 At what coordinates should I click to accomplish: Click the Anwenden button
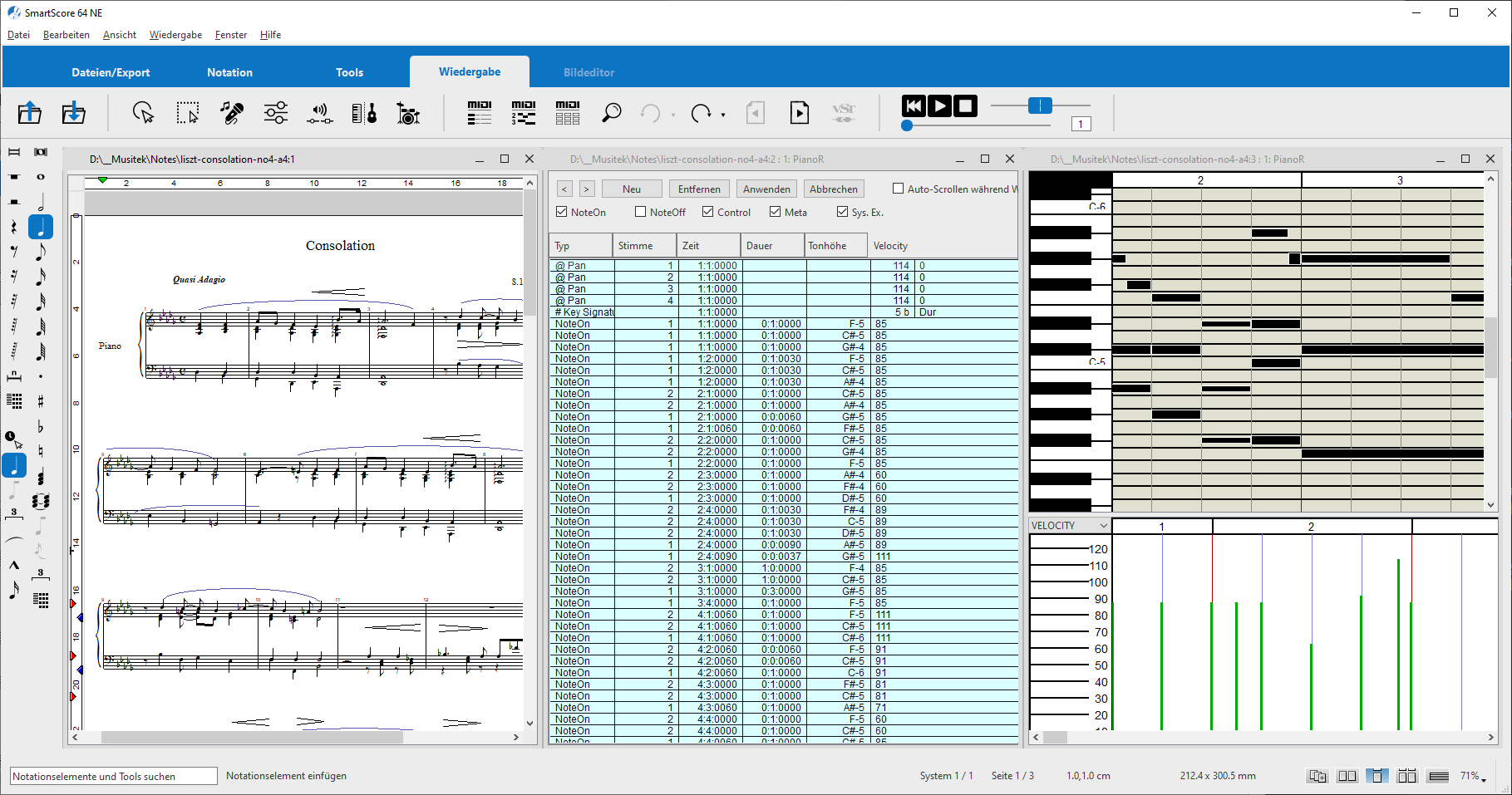click(x=766, y=189)
